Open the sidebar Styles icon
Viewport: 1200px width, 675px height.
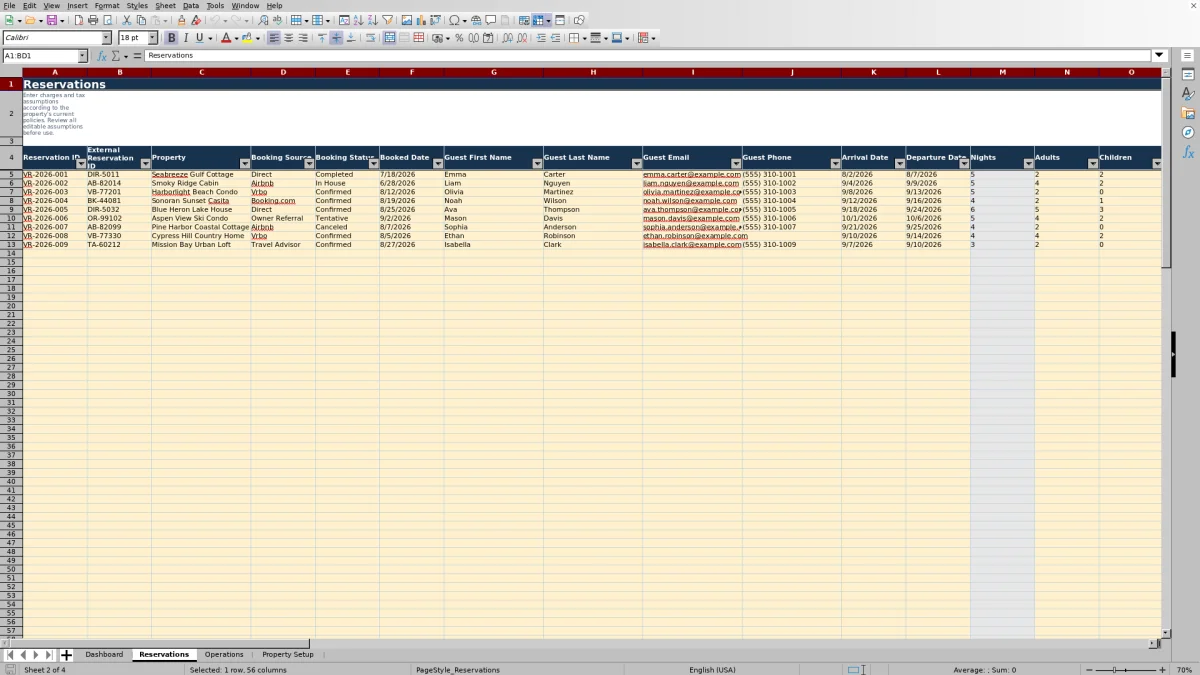pyautogui.click(x=1188, y=94)
